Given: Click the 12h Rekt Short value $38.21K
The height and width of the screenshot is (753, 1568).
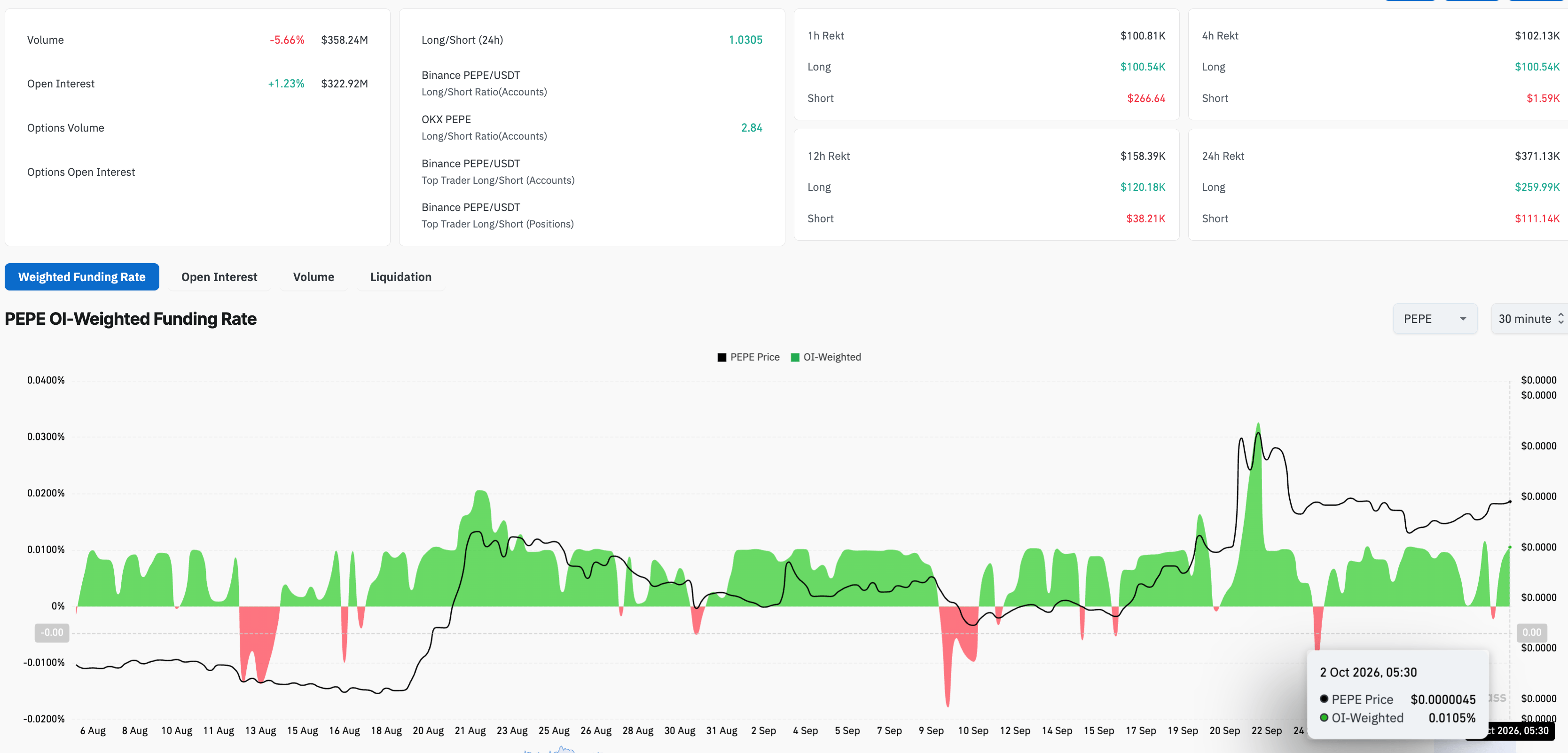Looking at the screenshot, I should (1145, 219).
